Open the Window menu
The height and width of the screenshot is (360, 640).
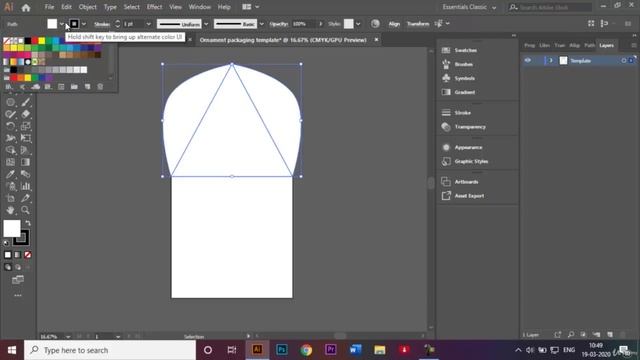pyautogui.click(x=200, y=7)
